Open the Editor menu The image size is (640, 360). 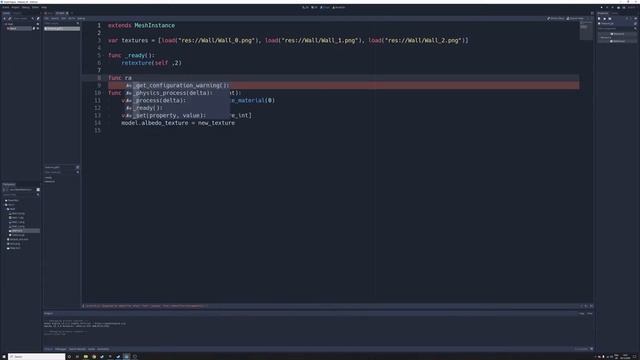[35, 7]
